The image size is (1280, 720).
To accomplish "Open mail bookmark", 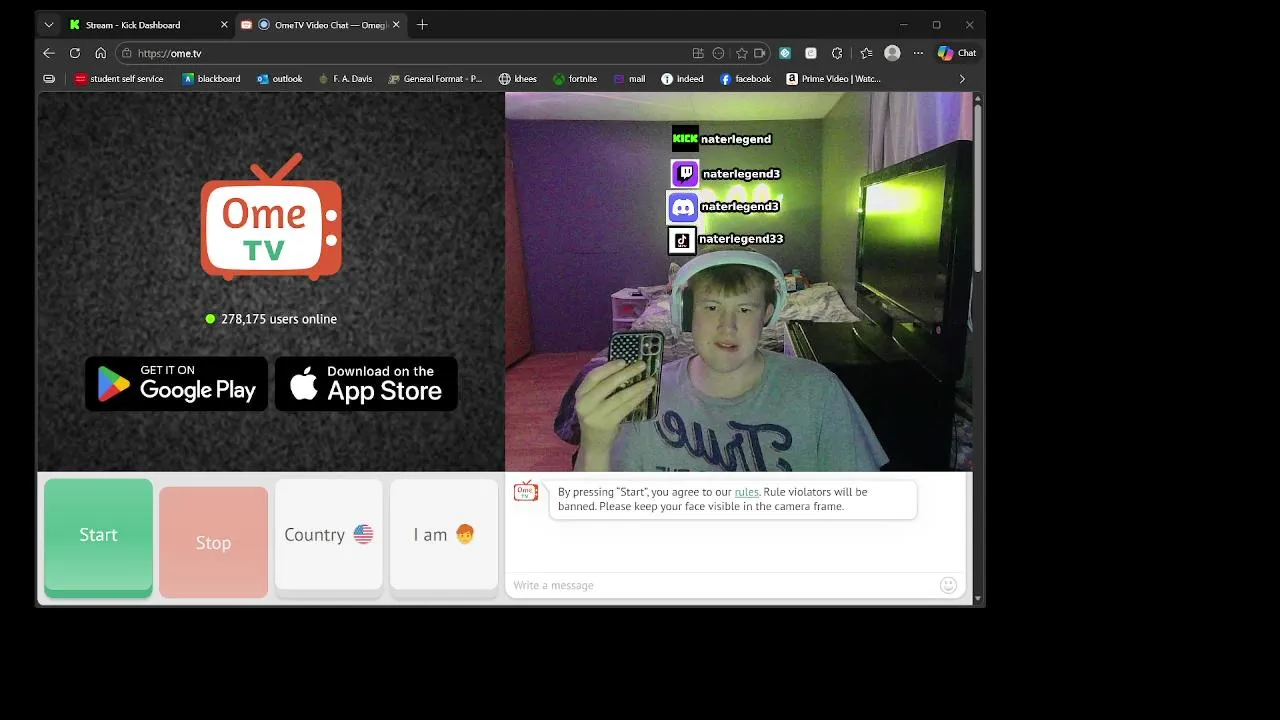I will point(630,79).
